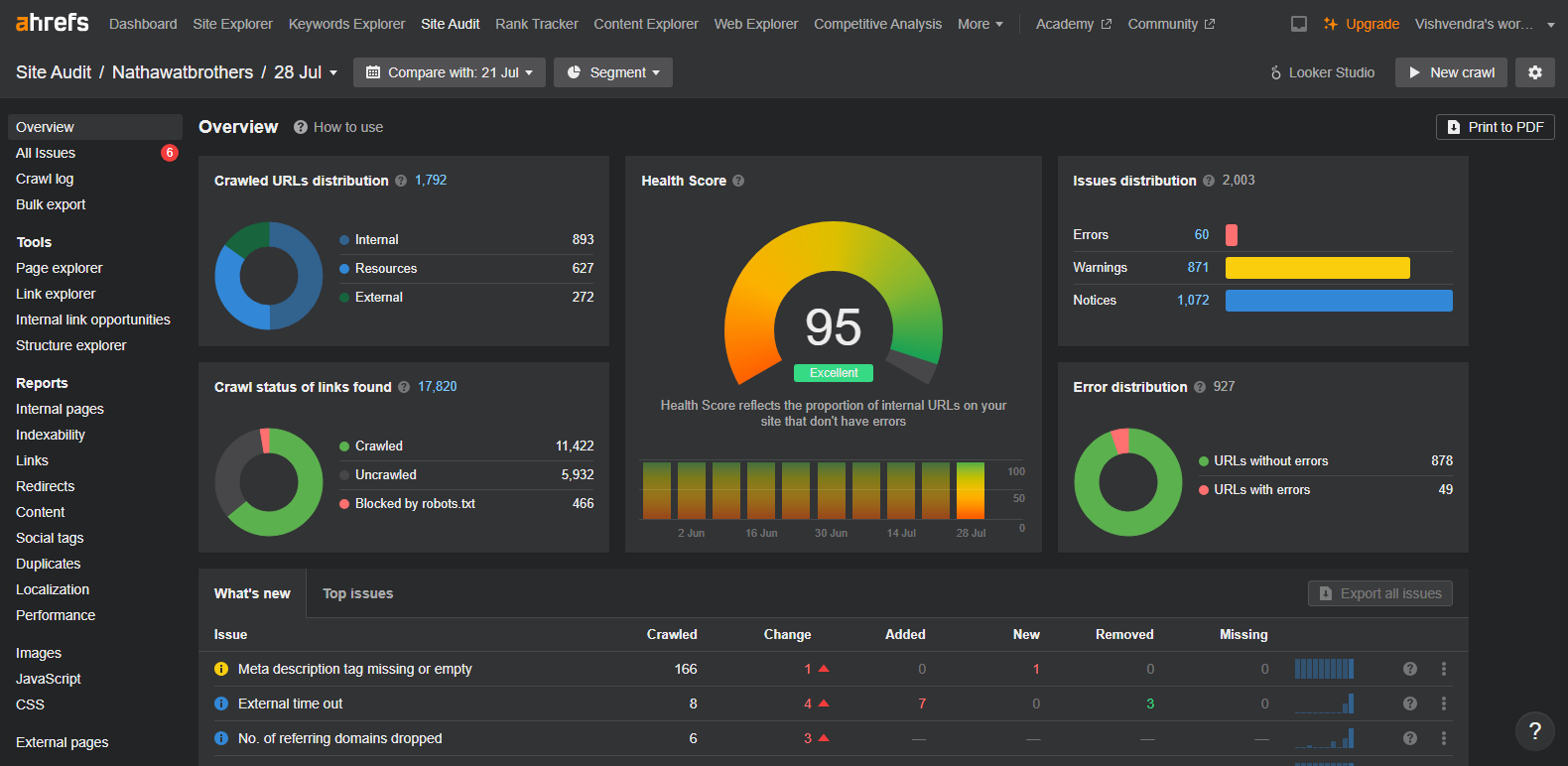Click the Ahrefs logo
This screenshot has height=766, width=1568.
pos(52,22)
